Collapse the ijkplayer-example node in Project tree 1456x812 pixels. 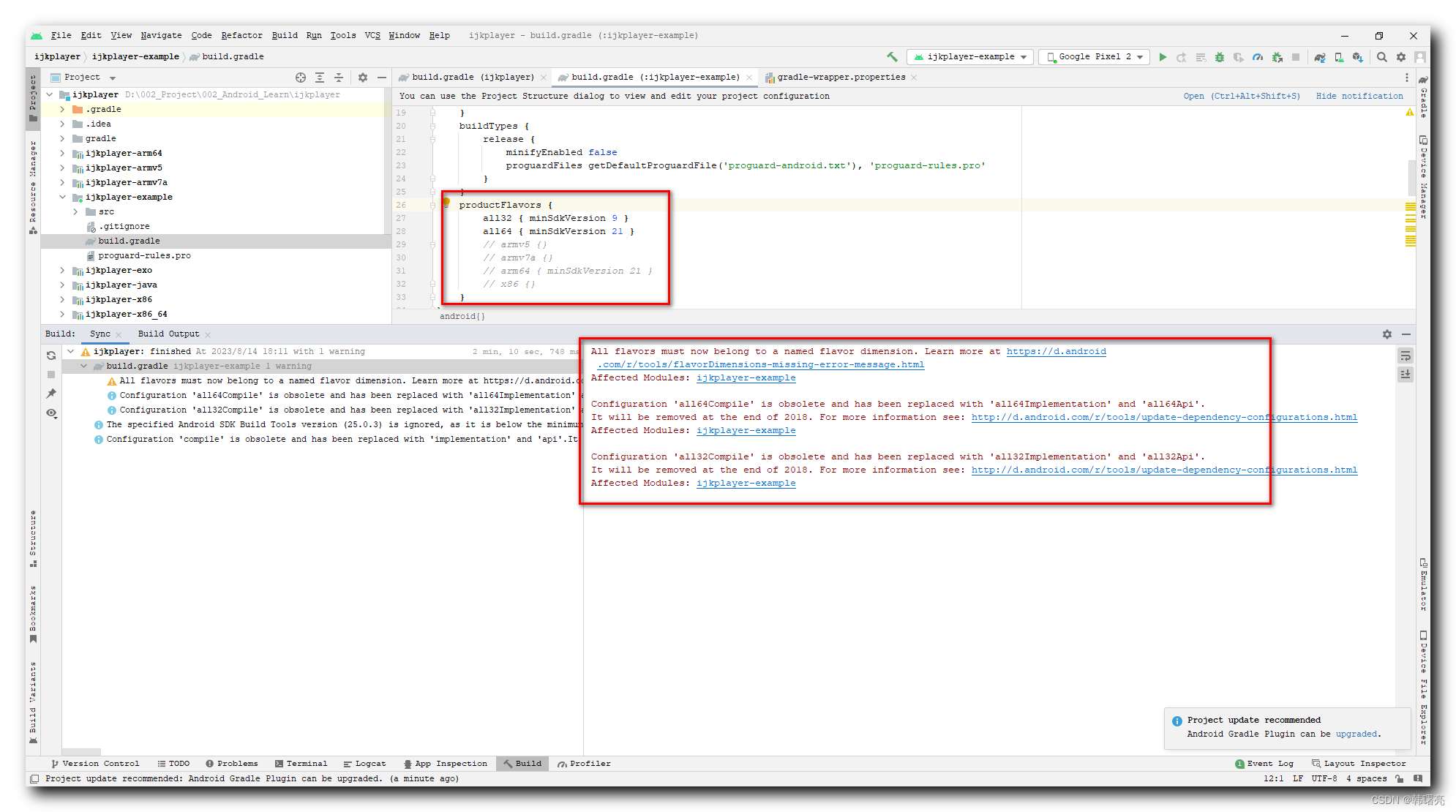tap(64, 197)
